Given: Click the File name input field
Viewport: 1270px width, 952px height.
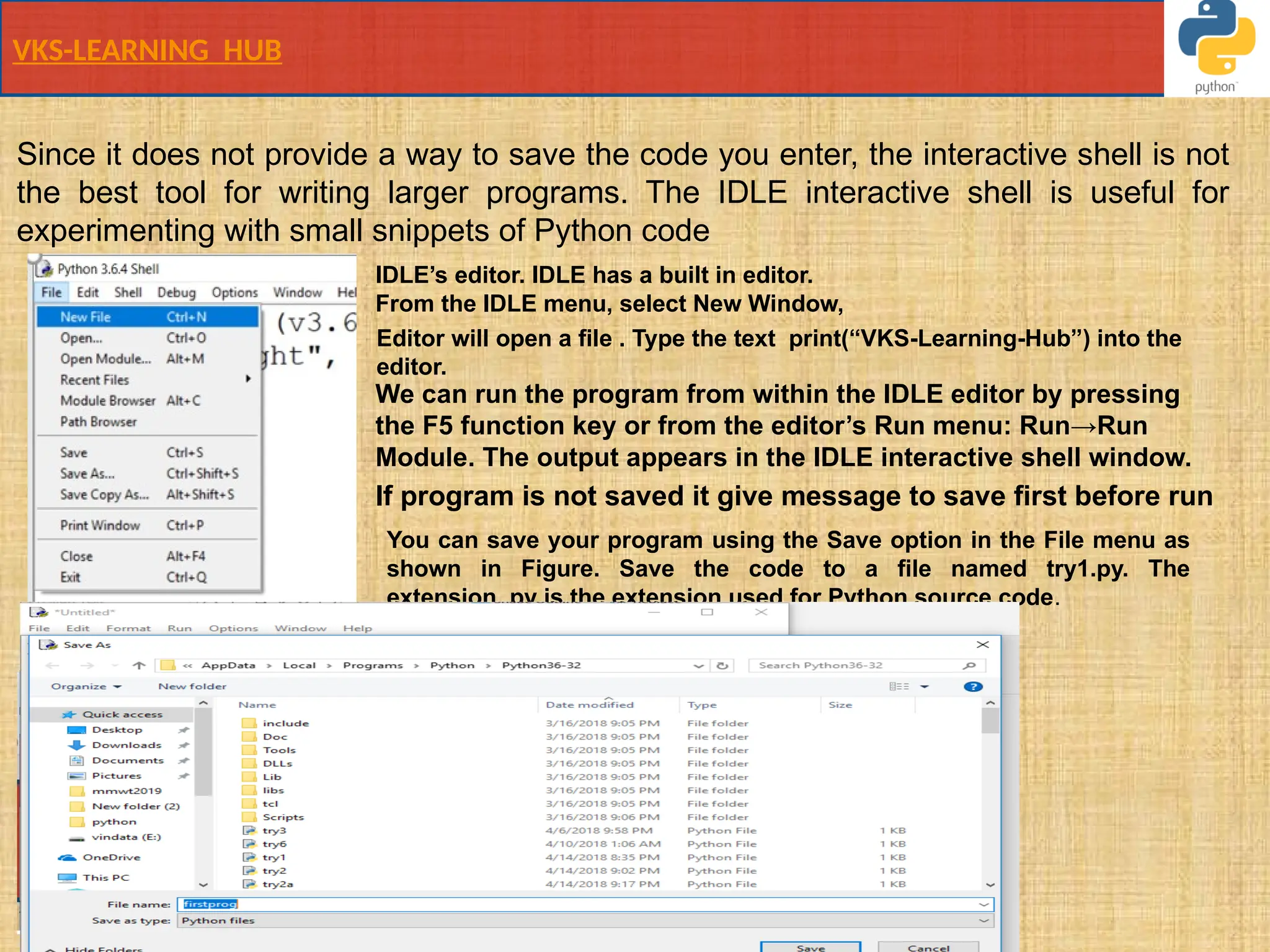Looking at the screenshot, I should click(585, 904).
